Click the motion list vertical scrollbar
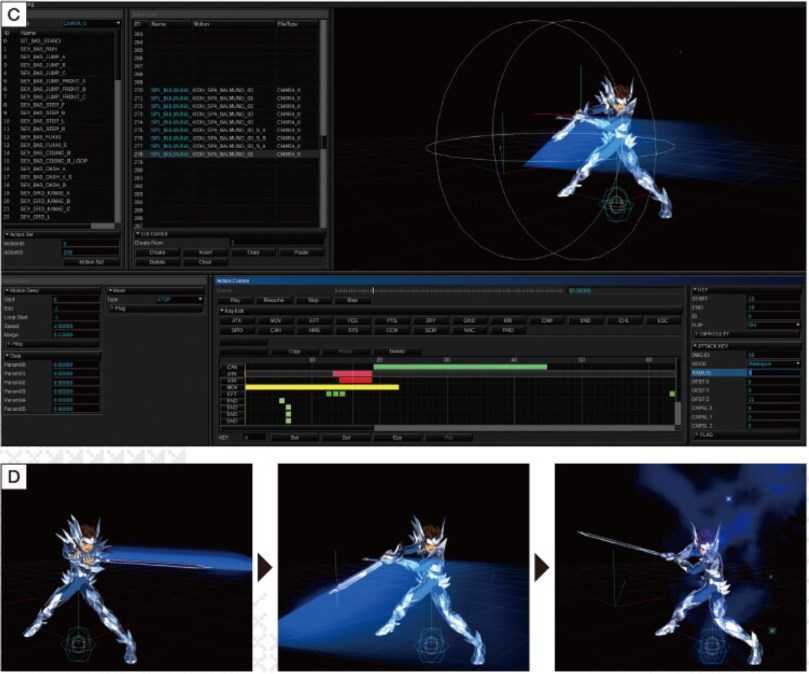809x674 pixels. pyautogui.click(x=323, y=124)
